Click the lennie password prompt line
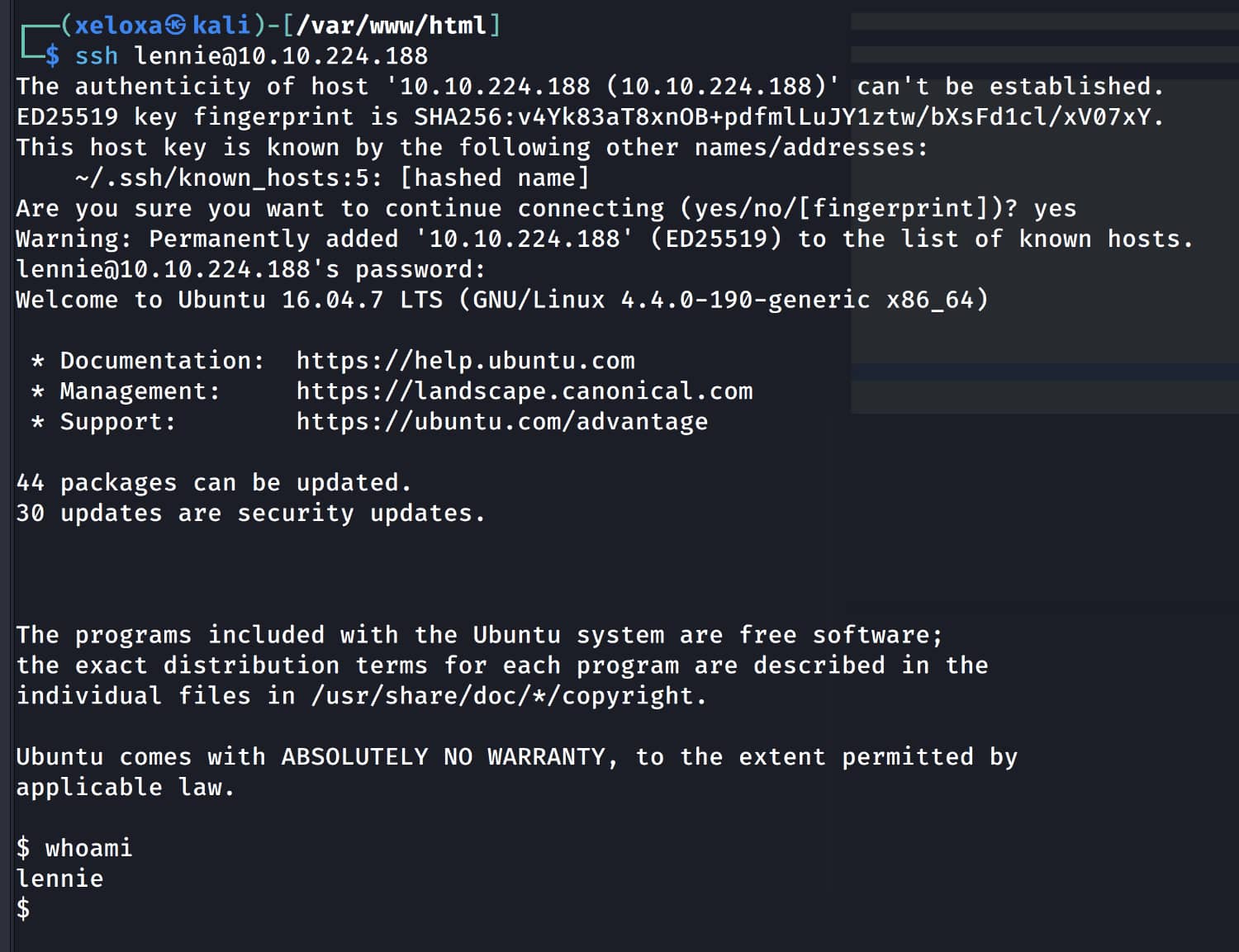 [250, 270]
